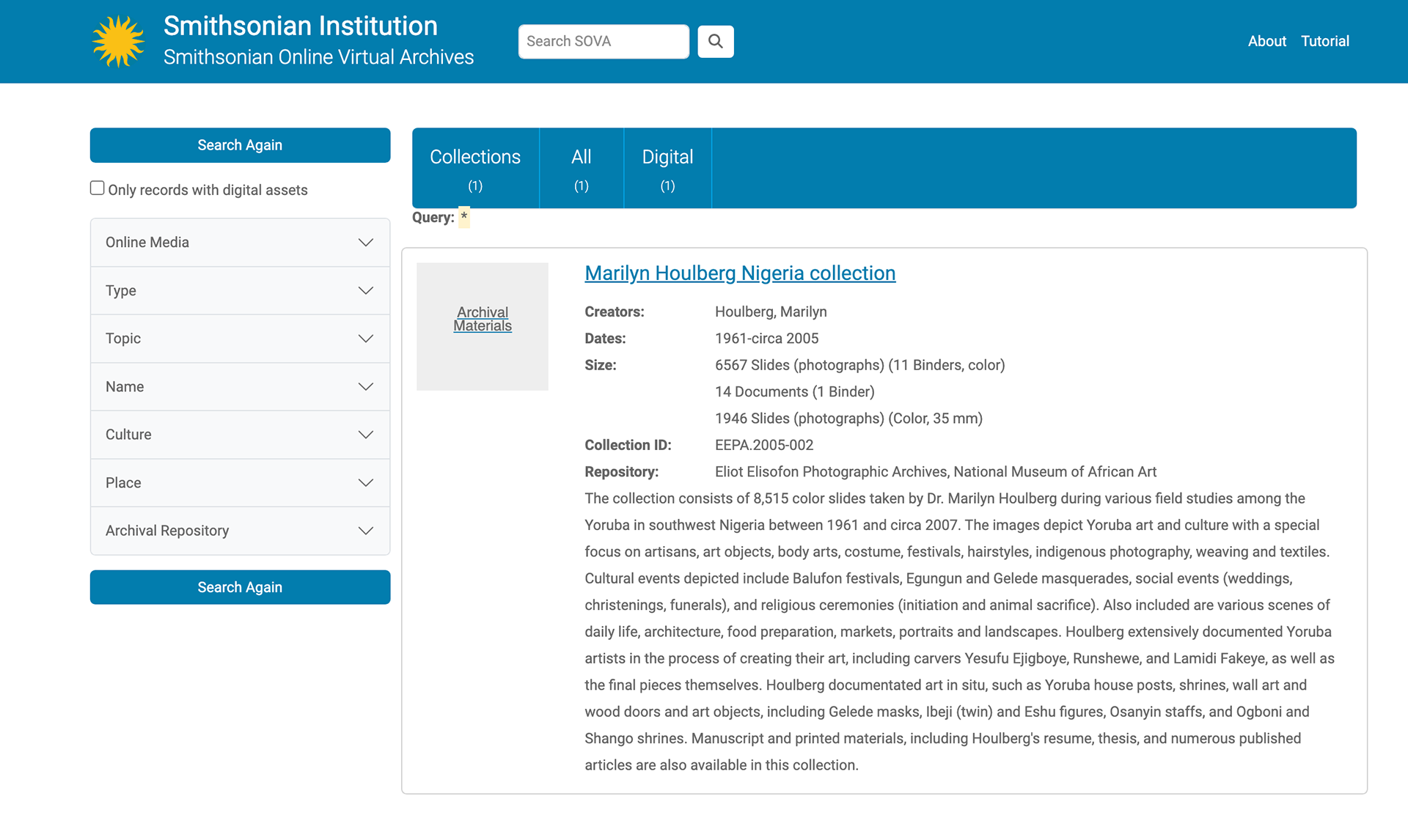The width and height of the screenshot is (1408, 840).
Task: Click the magnifying glass search button
Action: (x=715, y=41)
